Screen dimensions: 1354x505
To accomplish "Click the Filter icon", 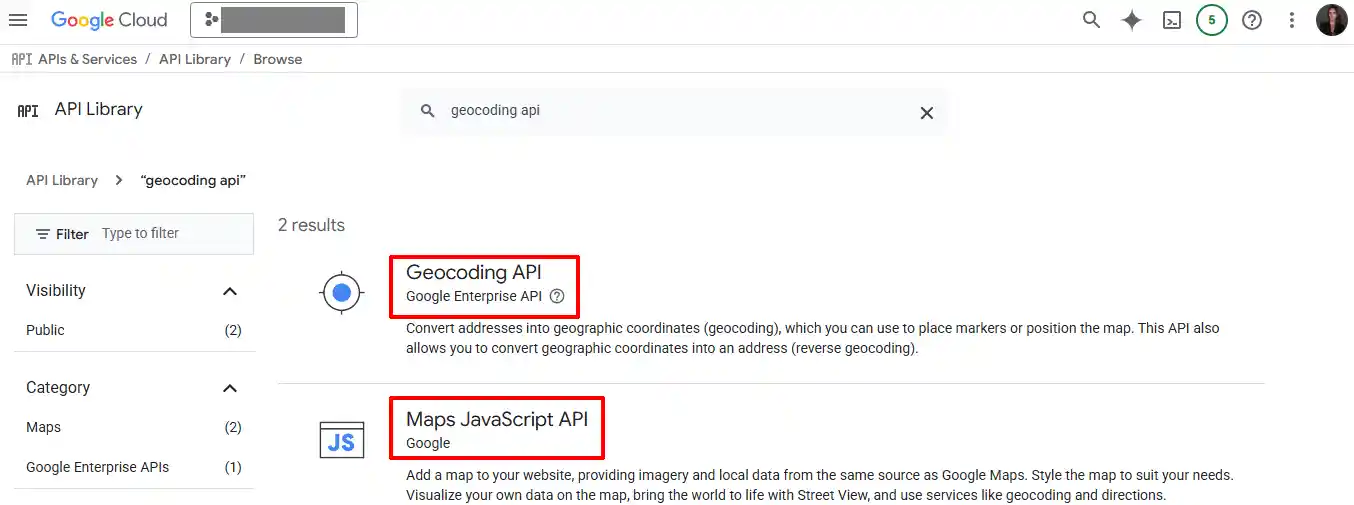I will [x=43, y=234].
